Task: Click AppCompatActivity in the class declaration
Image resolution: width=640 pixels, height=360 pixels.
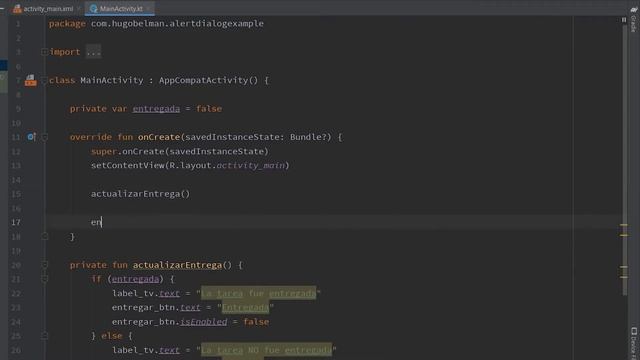Action: [203, 80]
